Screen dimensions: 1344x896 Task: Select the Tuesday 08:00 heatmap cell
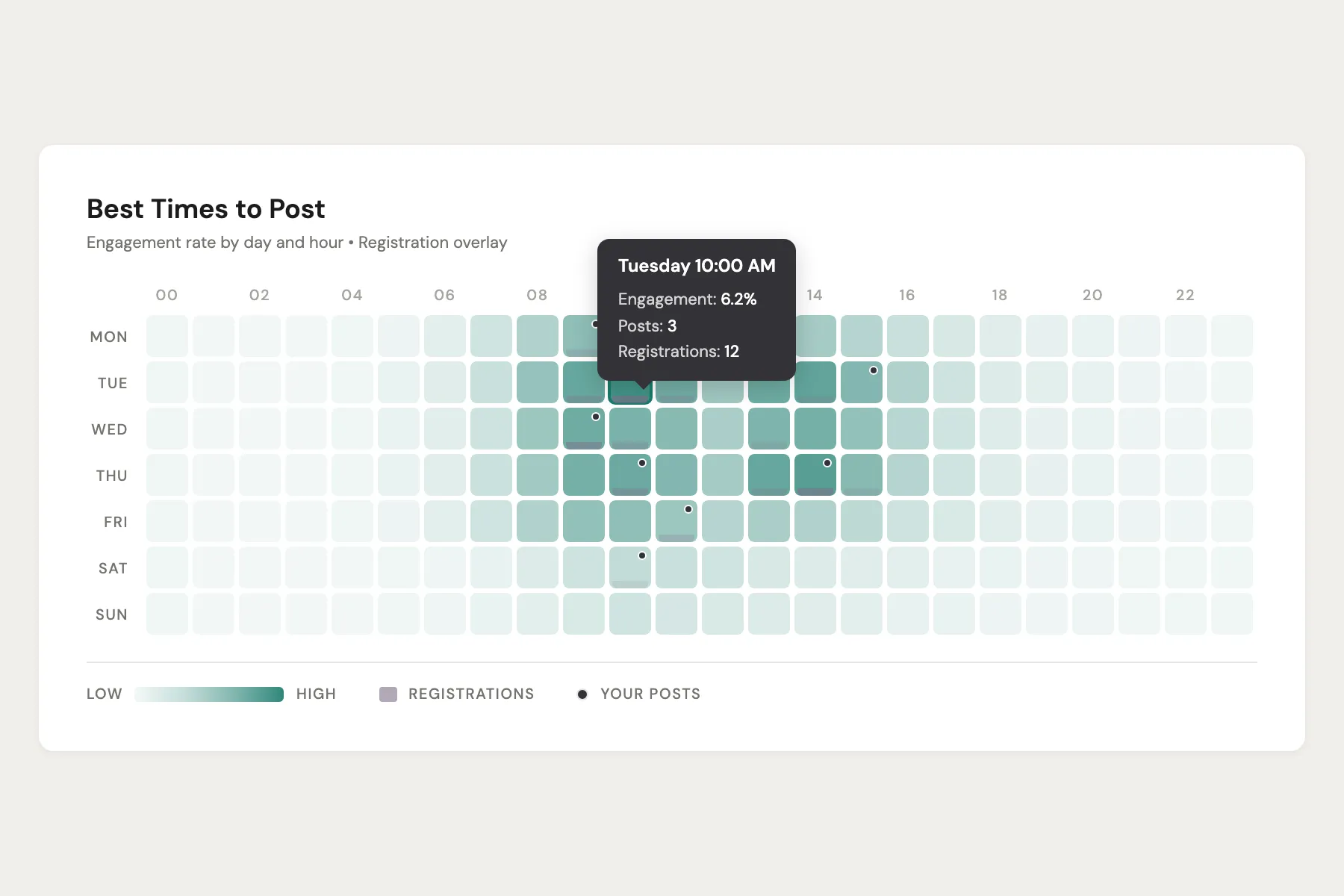[538, 382]
